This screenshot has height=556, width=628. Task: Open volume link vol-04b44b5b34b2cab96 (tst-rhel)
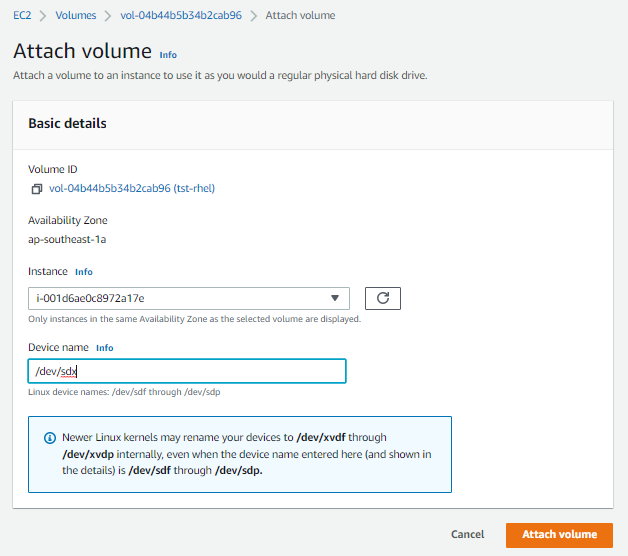[x=132, y=188]
